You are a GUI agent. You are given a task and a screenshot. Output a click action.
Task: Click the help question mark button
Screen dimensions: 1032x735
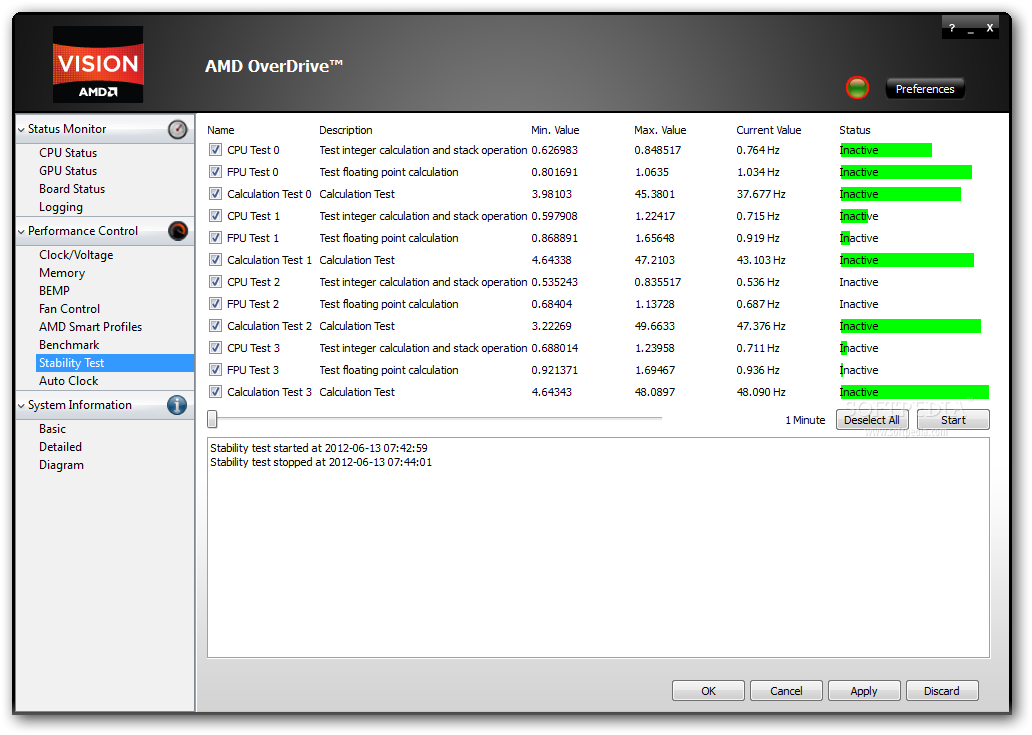[952, 28]
